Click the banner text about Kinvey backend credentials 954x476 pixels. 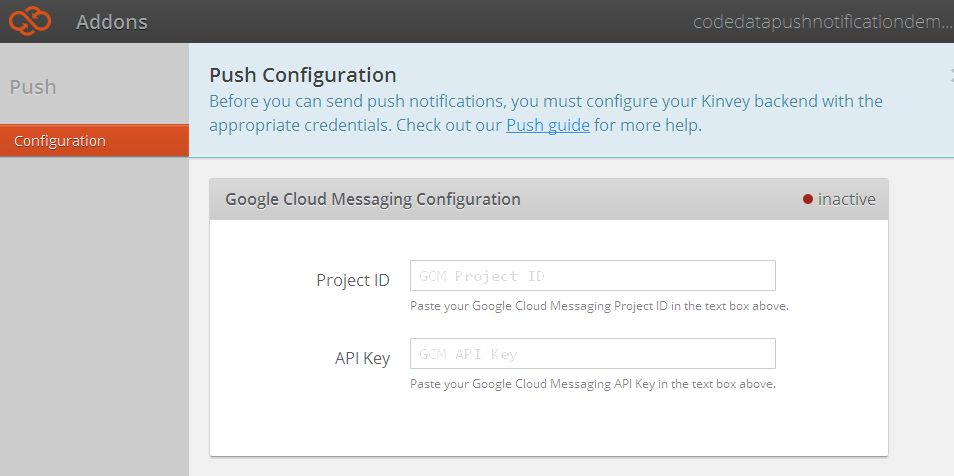pos(546,113)
